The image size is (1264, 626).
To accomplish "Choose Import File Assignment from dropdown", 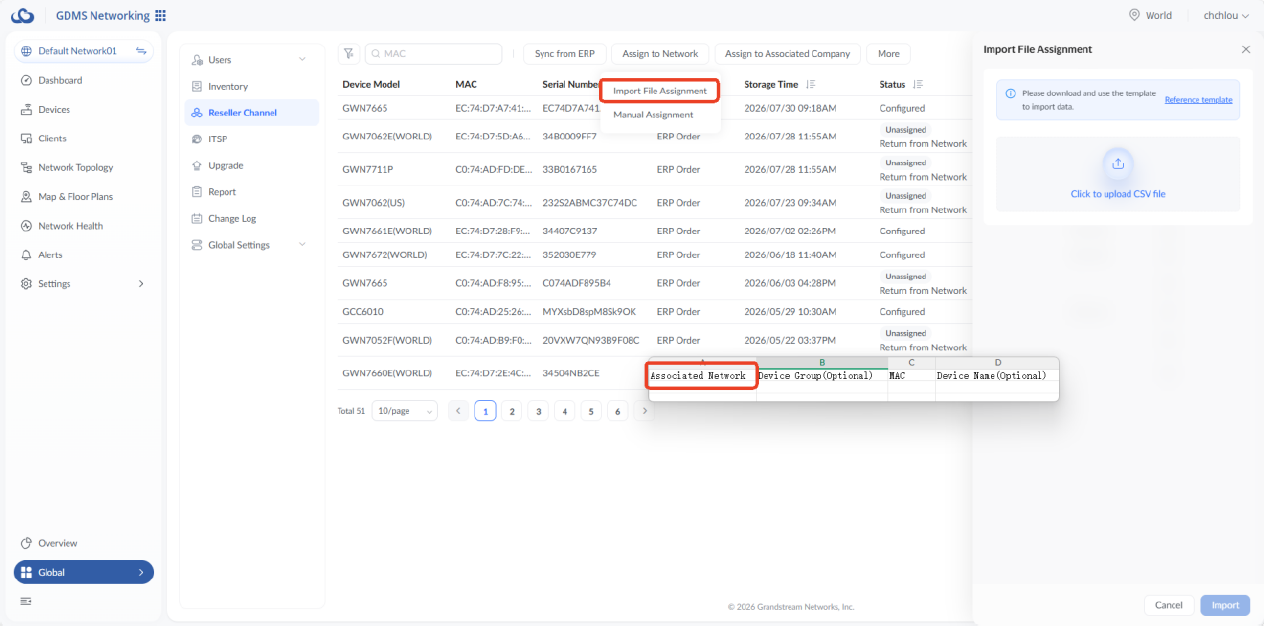I will tap(660, 91).
